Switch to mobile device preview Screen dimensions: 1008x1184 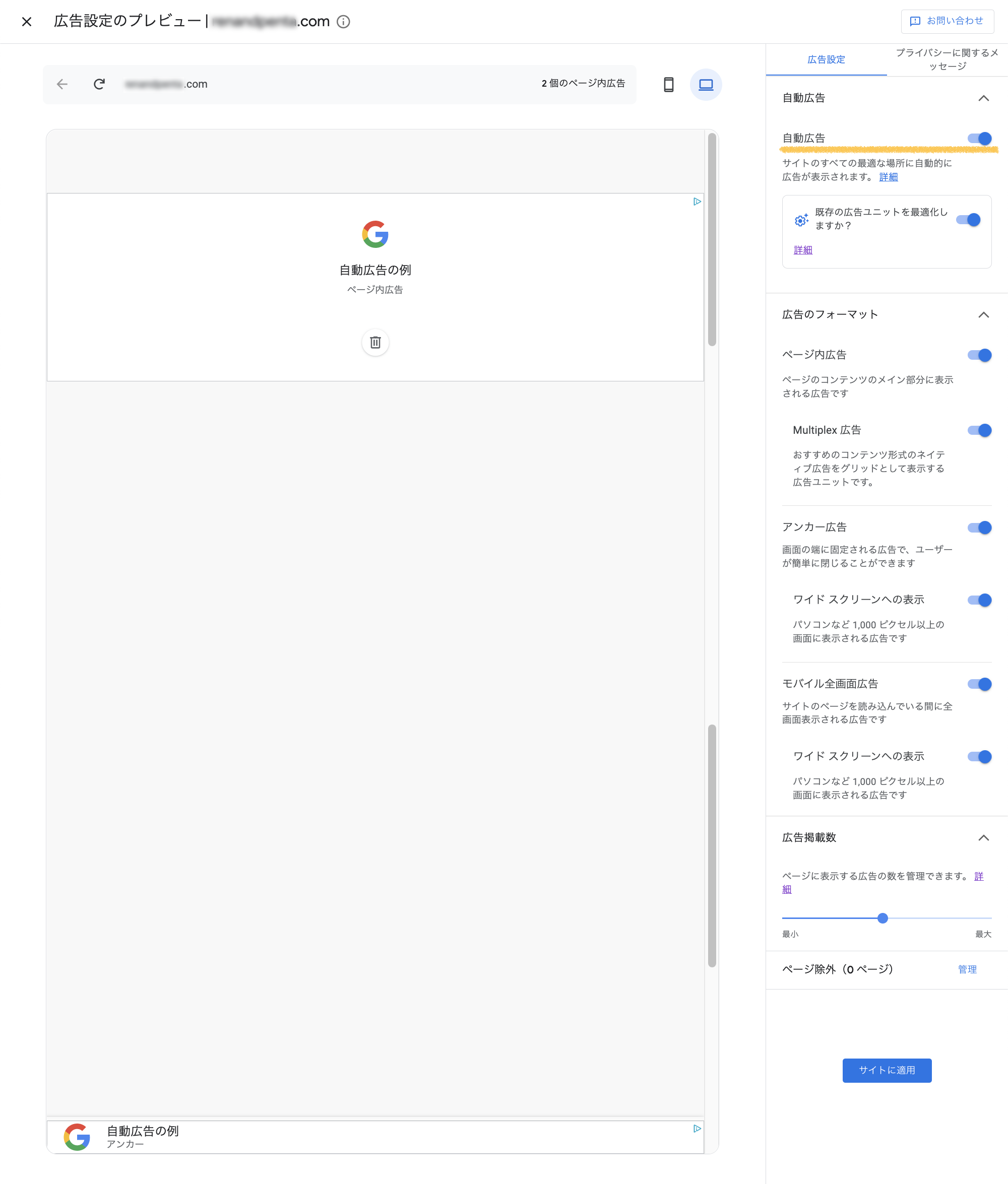669,85
